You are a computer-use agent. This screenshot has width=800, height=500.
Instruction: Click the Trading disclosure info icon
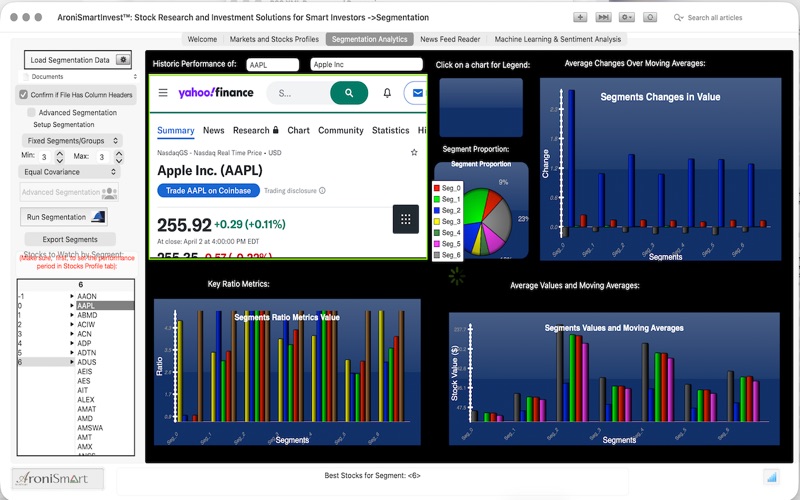[x=322, y=191]
